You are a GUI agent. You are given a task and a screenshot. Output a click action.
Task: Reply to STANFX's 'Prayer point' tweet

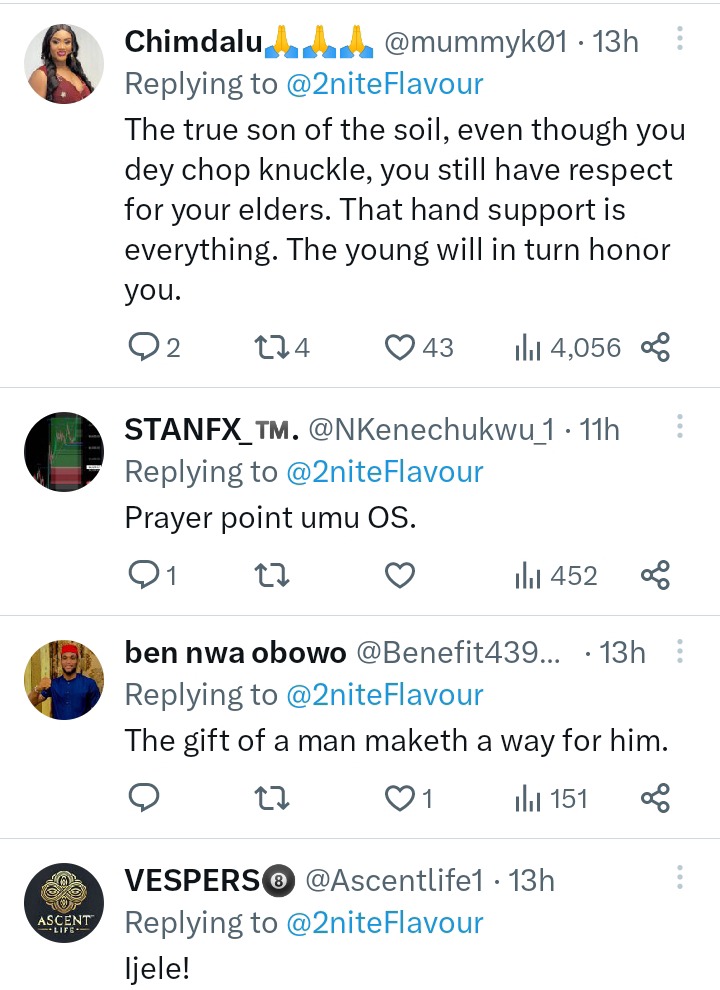(145, 575)
